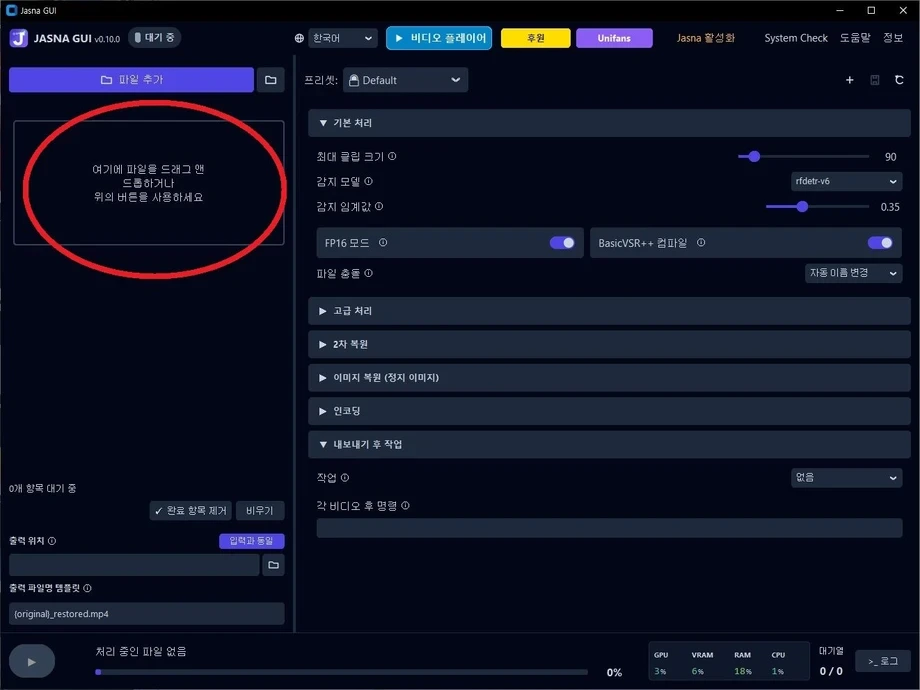Click the file drag-and-drop area
This screenshot has height=690, width=920.
(148, 183)
